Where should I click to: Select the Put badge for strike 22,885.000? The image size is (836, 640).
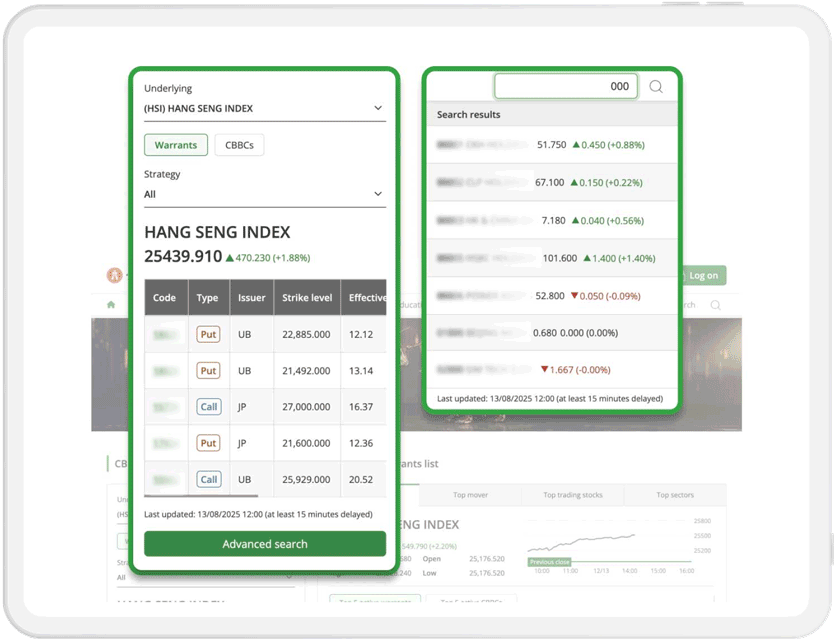click(x=208, y=335)
